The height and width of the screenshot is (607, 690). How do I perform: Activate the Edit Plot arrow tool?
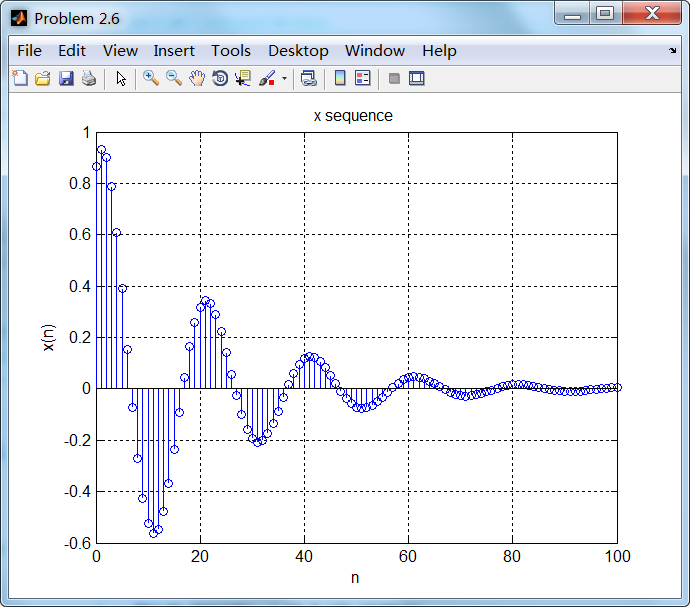121,79
